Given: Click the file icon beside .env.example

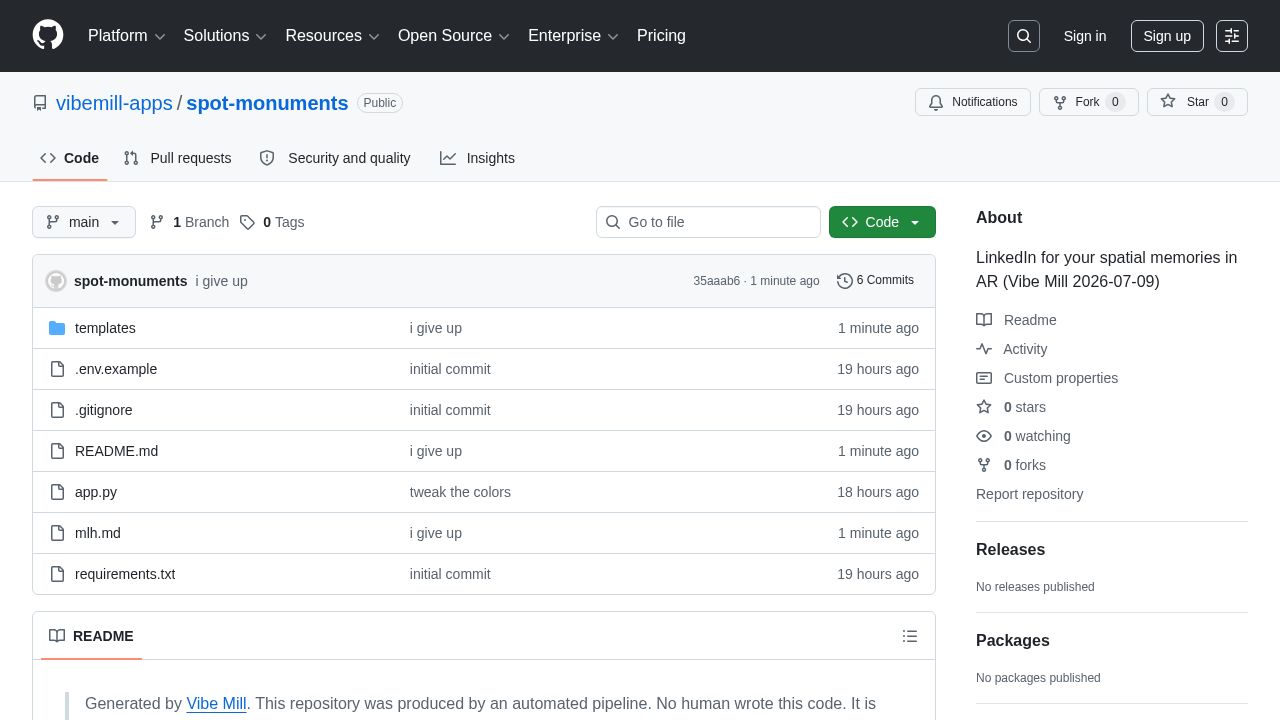Looking at the screenshot, I should [57, 369].
